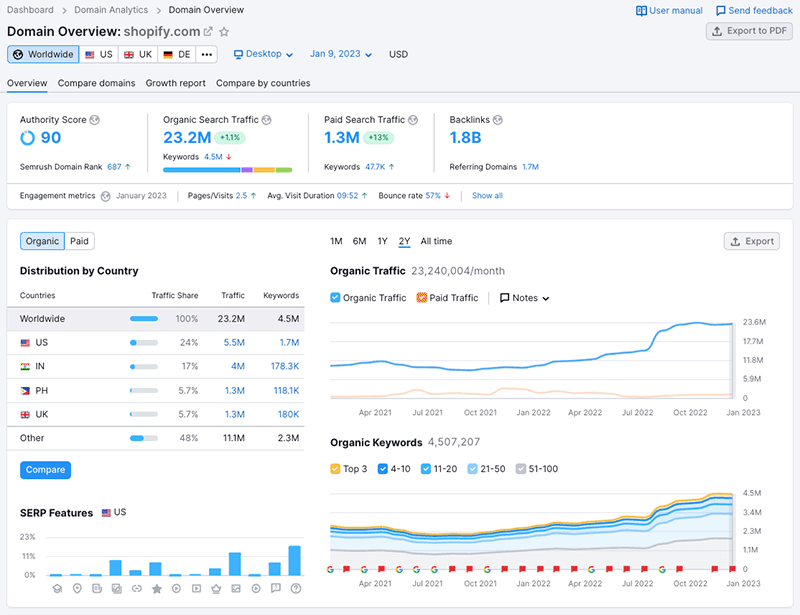
Task: Click the Authority Score info globe icon
Action: 94,120
